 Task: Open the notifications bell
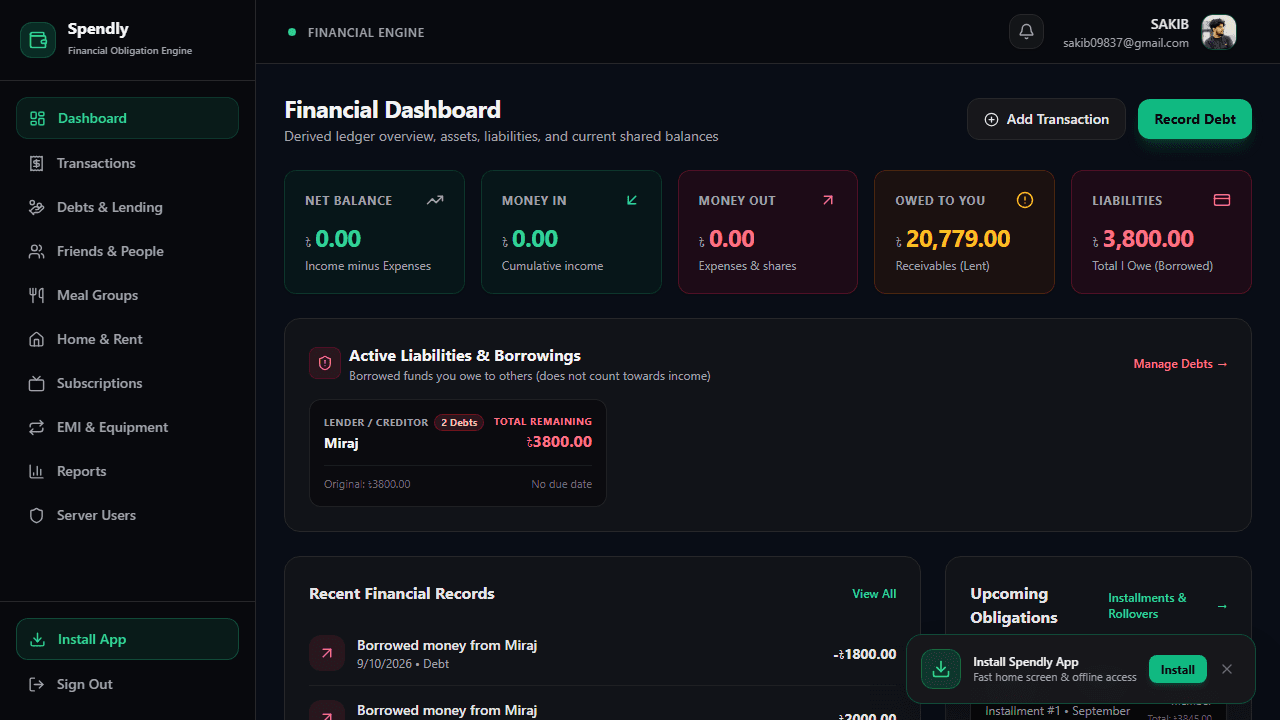coord(1026,32)
